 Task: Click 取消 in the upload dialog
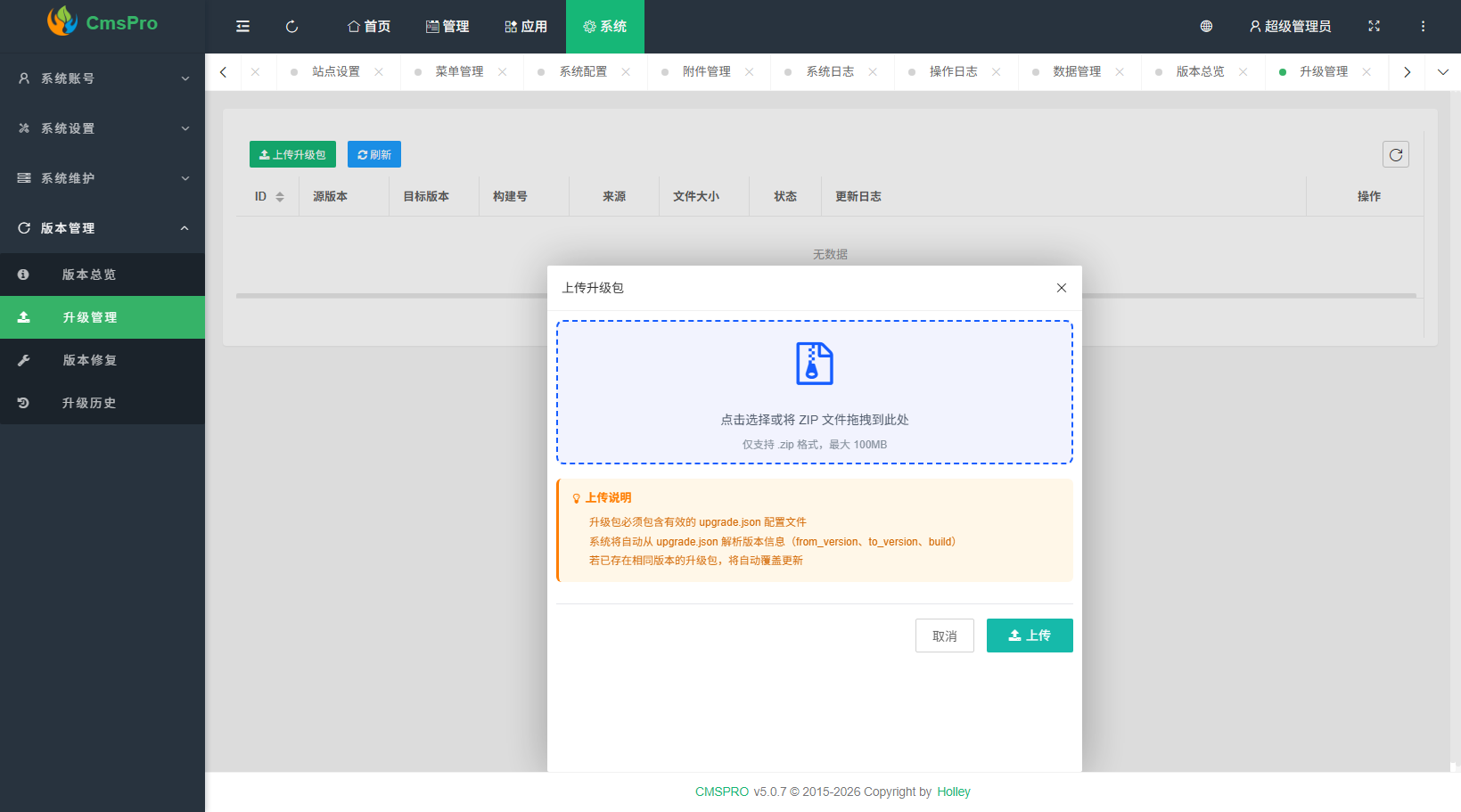point(945,636)
